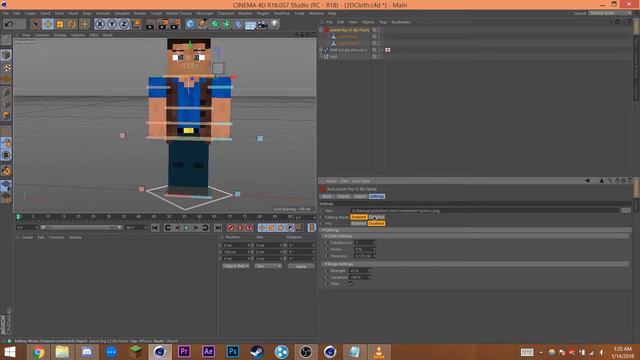Screen dimensions: 640x360
Task: Collapse the Bulge Settings group
Action: [326, 264]
